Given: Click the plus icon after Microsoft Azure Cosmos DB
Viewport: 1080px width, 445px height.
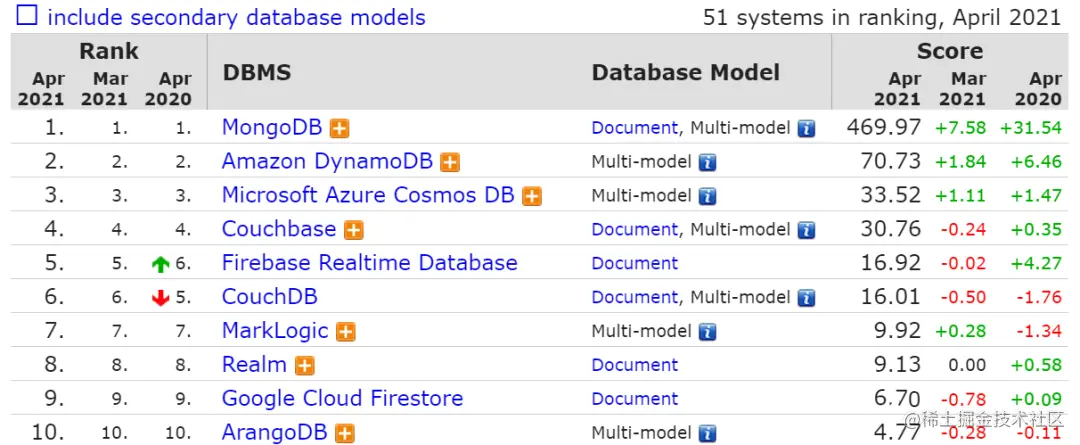Looking at the screenshot, I should (532, 197).
